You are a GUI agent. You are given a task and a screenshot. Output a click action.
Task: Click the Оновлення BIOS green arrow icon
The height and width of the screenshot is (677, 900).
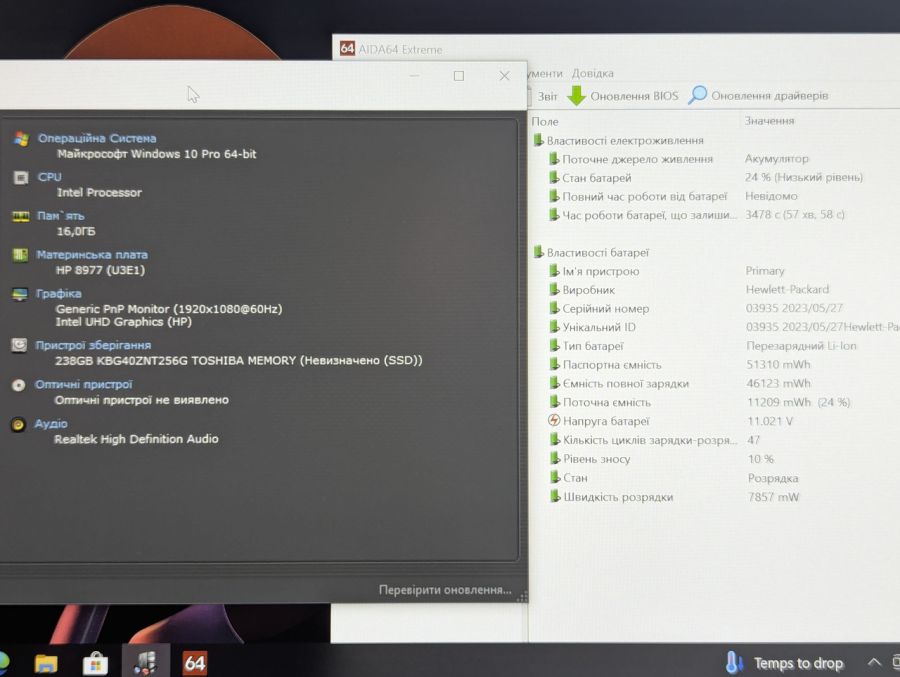coord(576,95)
